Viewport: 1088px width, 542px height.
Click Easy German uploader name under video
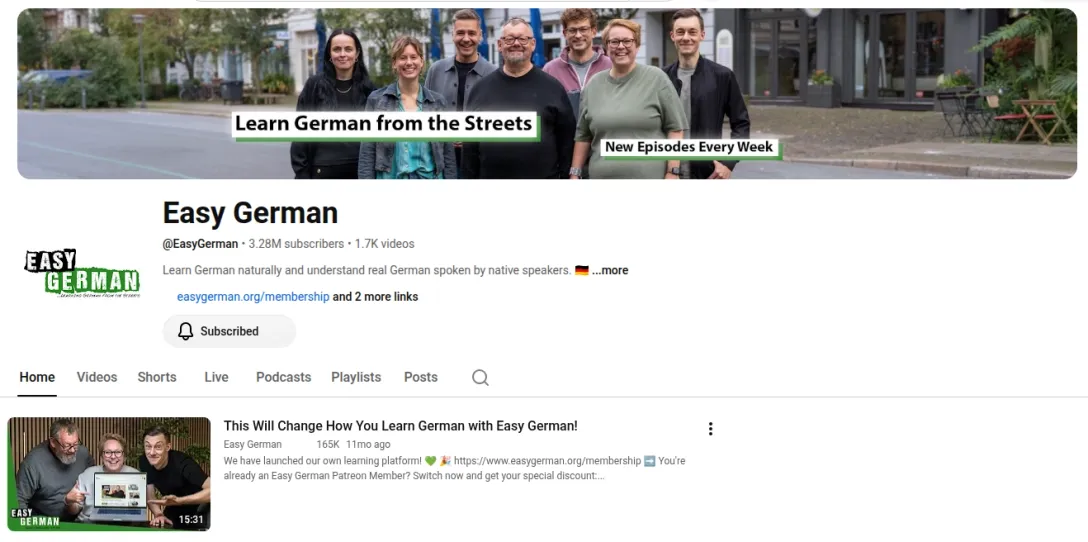253,444
